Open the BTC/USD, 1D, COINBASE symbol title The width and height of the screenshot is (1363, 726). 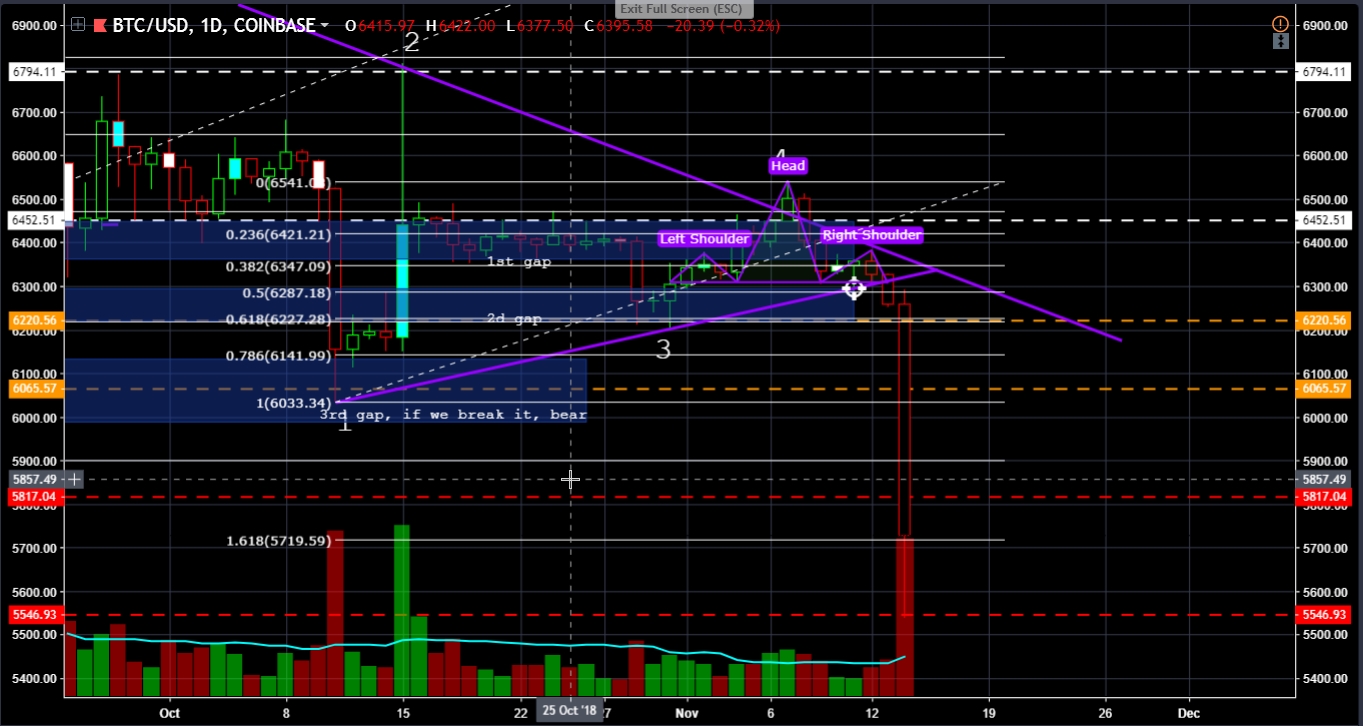coord(214,26)
